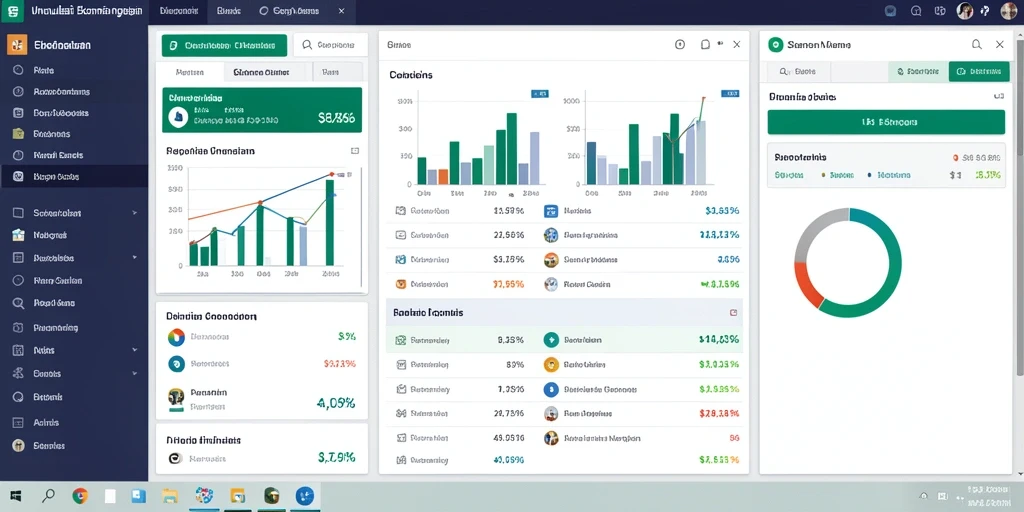Select the second tab in the top title bar
The width and height of the screenshot is (1024, 512).
pos(228,11)
